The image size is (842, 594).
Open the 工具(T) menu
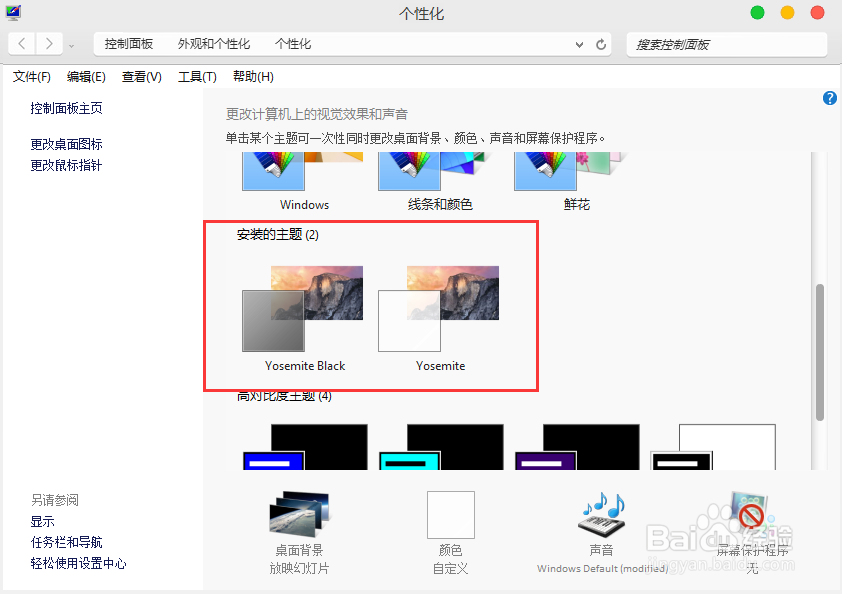pyautogui.click(x=196, y=77)
